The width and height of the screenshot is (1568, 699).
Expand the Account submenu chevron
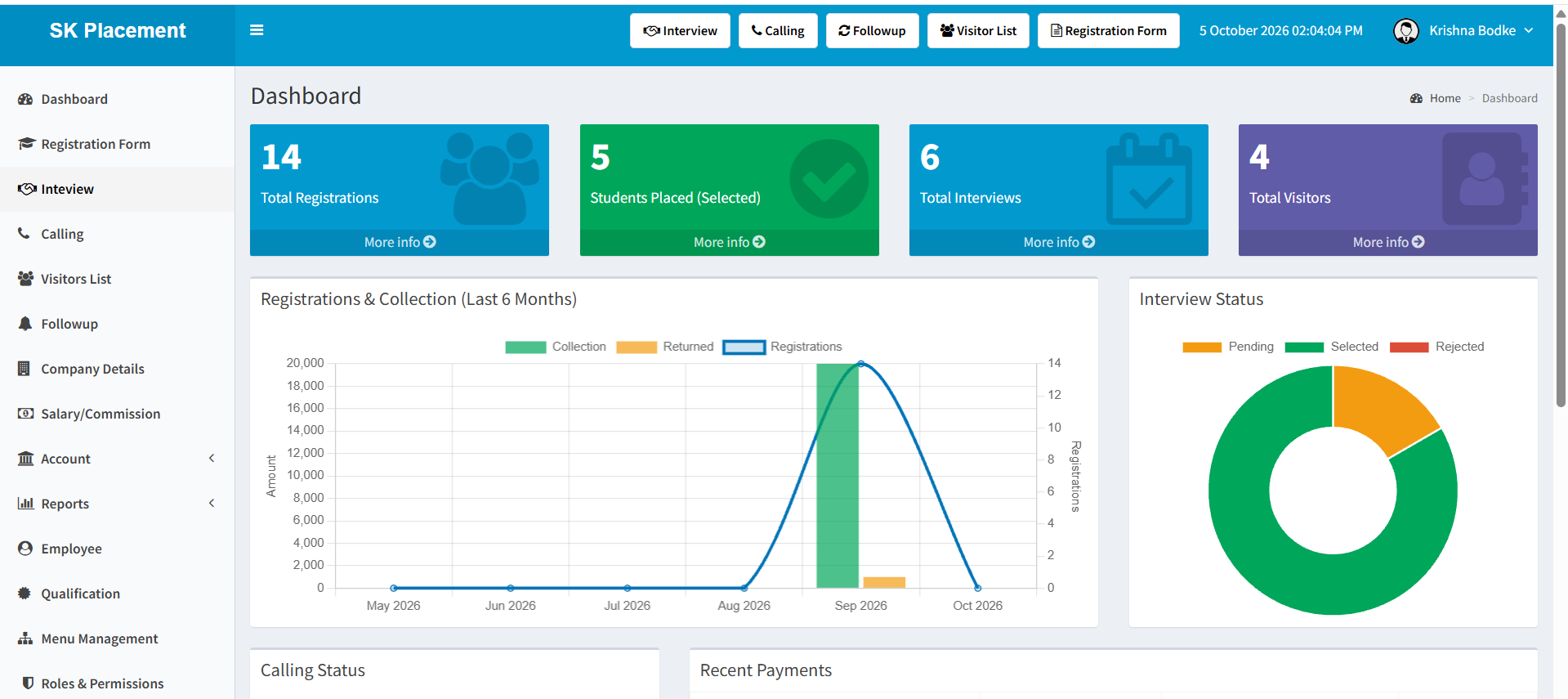pyautogui.click(x=212, y=458)
